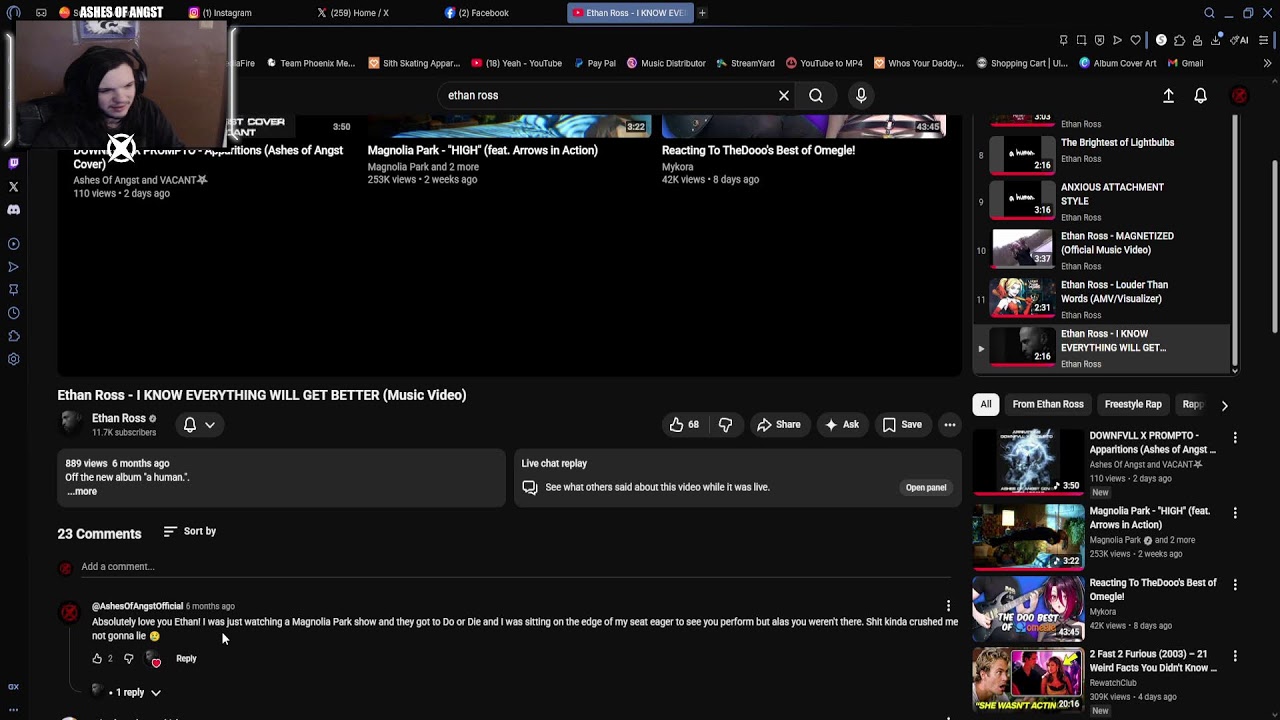The height and width of the screenshot is (720, 1280).
Task: Open YouTube notifications bell at top
Action: 1200,95
